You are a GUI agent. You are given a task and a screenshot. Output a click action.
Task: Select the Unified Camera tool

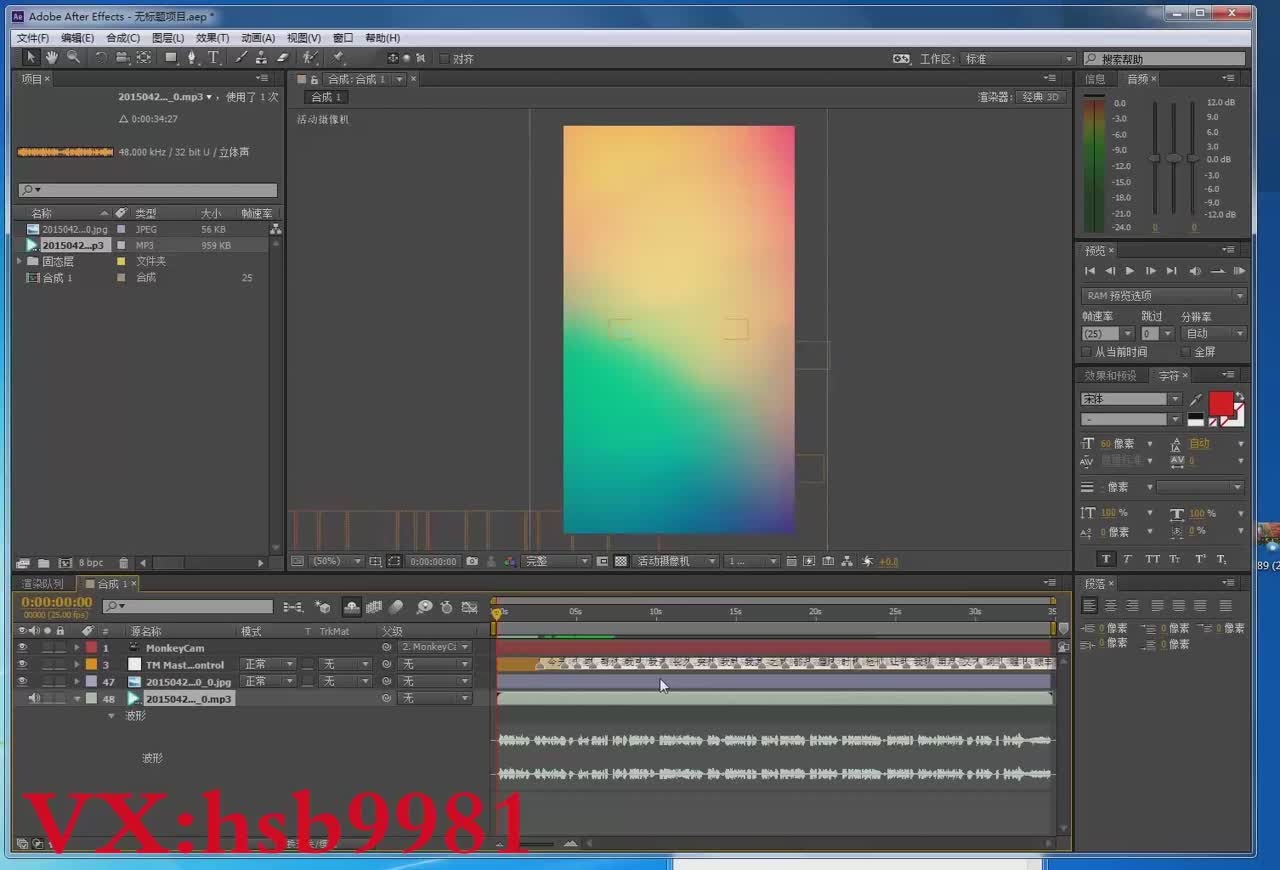click(x=122, y=58)
